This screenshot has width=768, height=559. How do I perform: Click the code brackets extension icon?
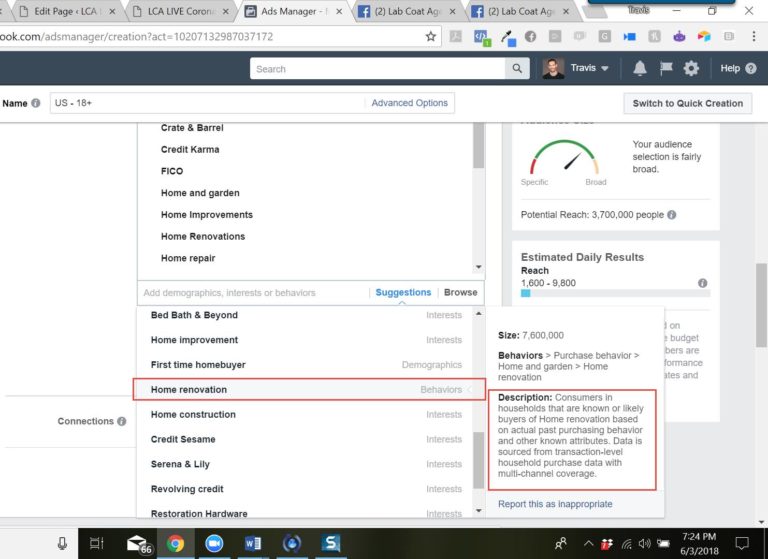click(x=481, y=37)
